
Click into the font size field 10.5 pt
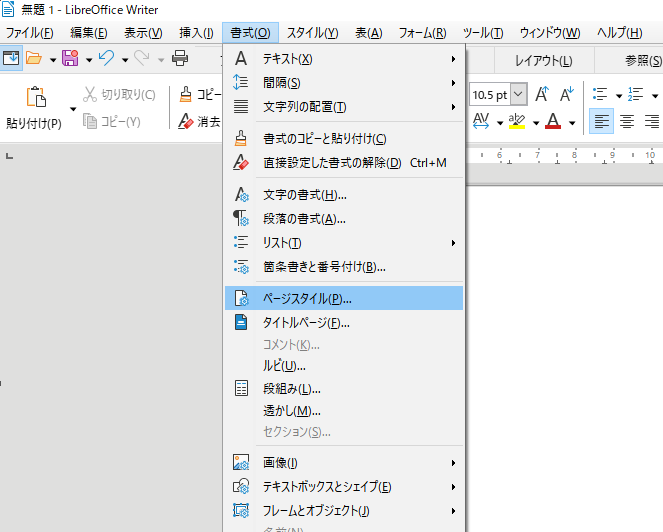[x=490, y=94]
